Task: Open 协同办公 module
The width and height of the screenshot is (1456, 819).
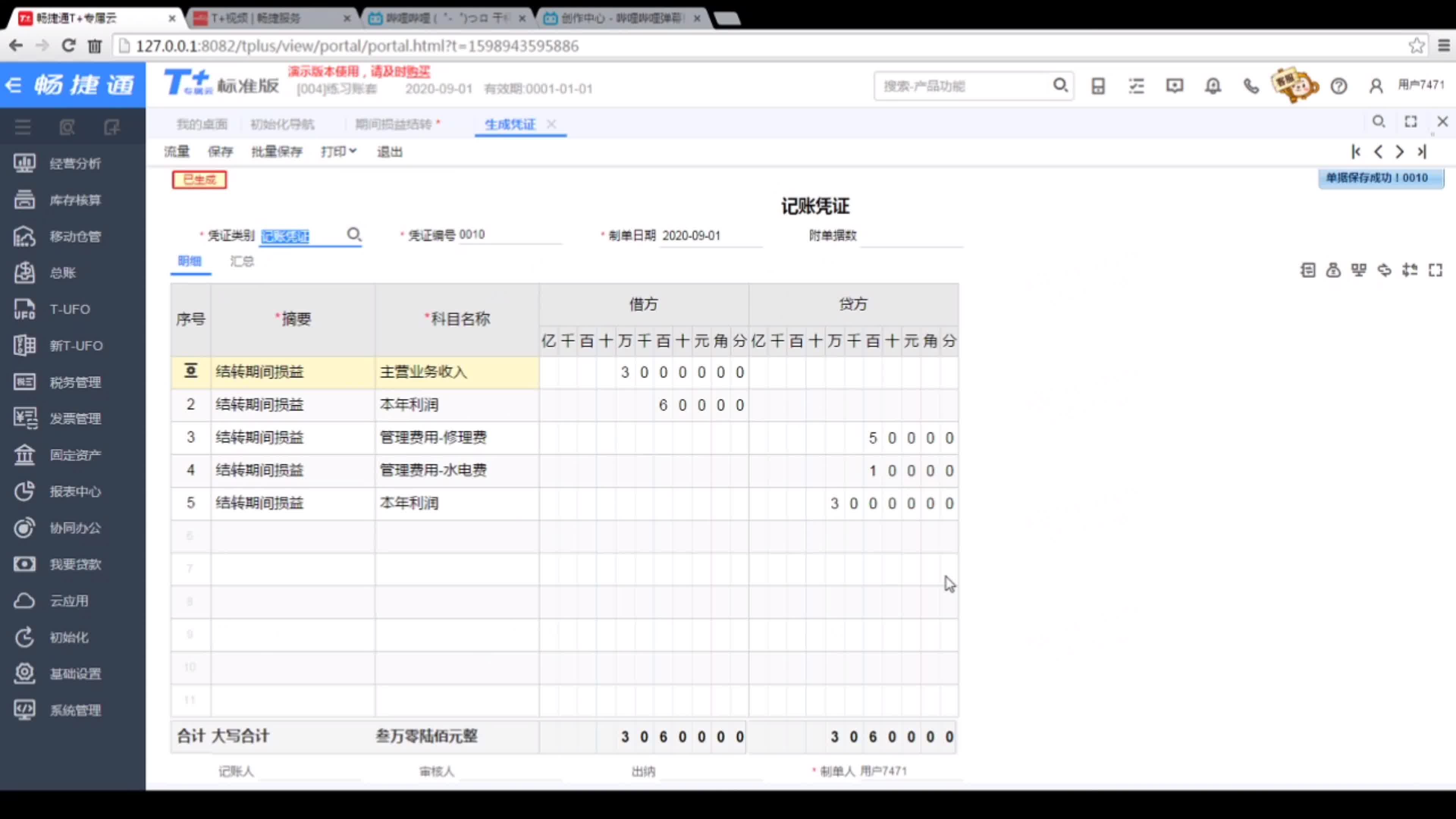Action: pyautogui.click(x=57, y=528)
